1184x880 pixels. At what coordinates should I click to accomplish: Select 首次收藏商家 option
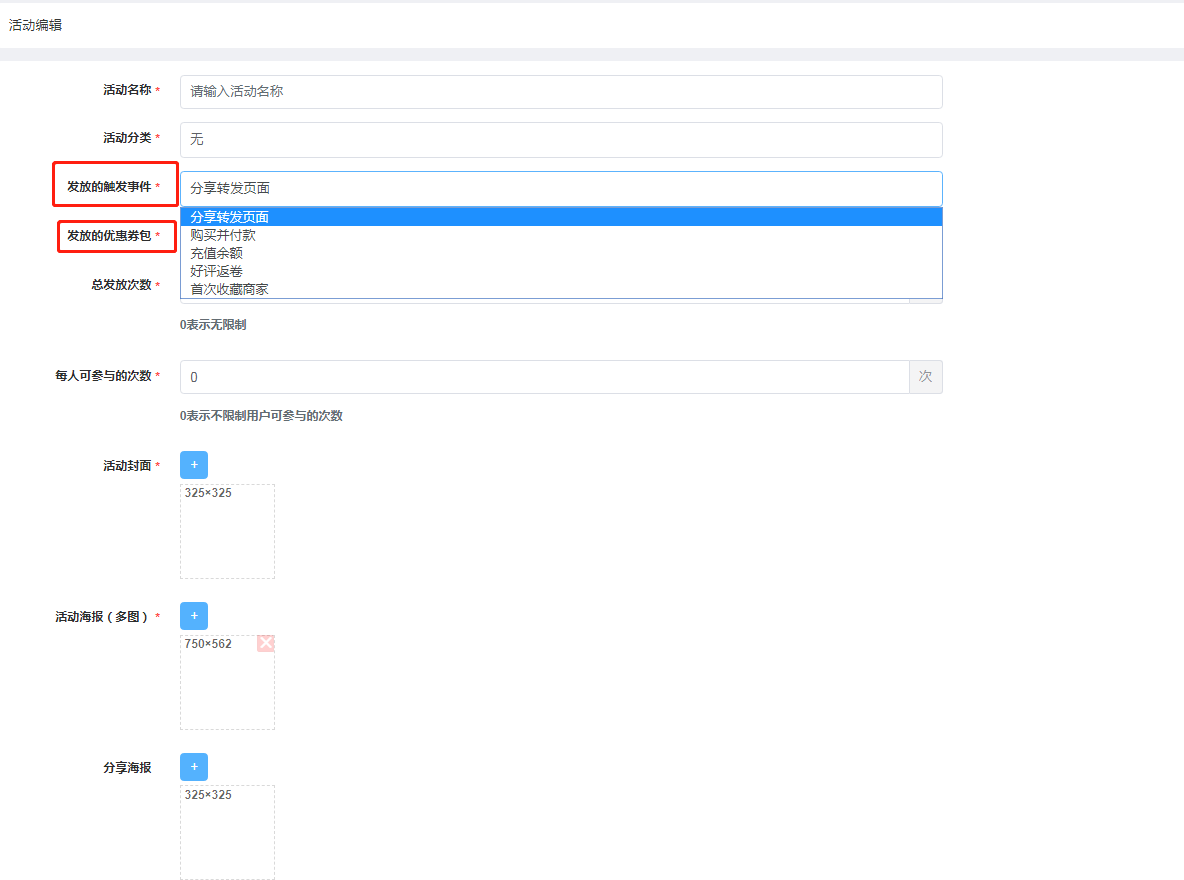click(x=561, y=289)
